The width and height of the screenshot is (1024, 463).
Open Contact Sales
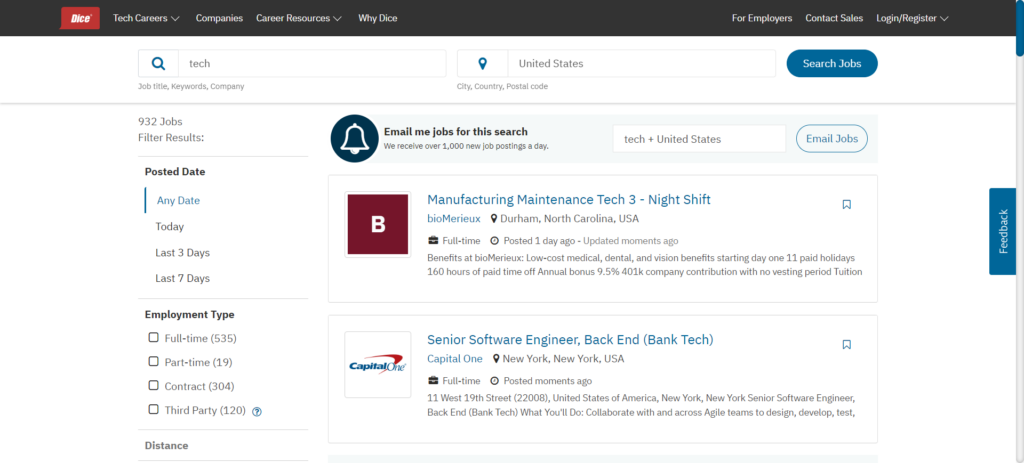coord(834,18)
